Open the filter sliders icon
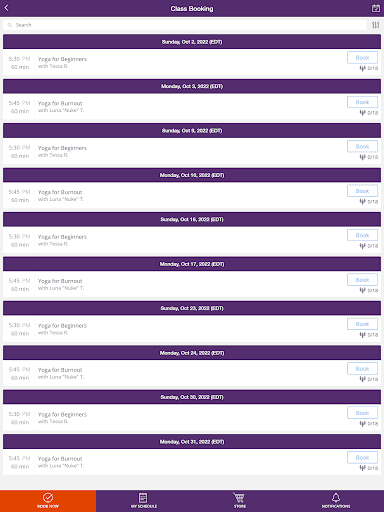 click(376, 25)
